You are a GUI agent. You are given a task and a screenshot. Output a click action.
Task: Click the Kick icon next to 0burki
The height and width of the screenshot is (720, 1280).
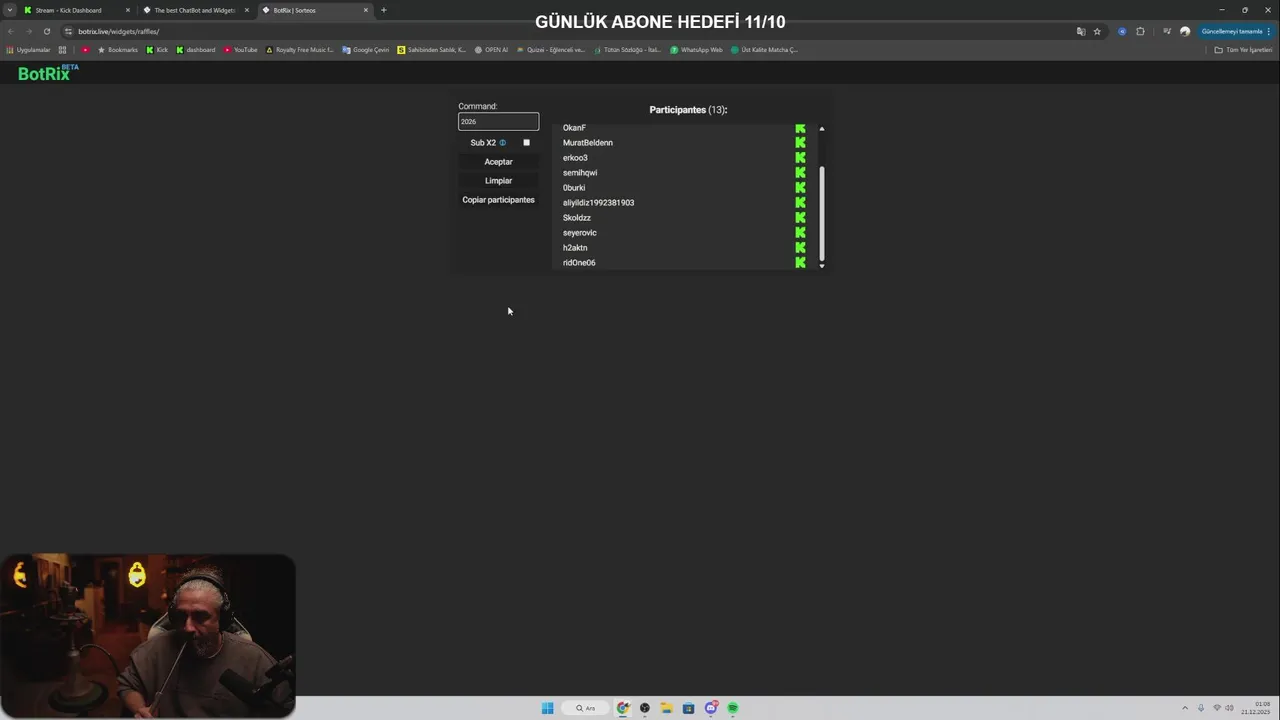point(800,188)
